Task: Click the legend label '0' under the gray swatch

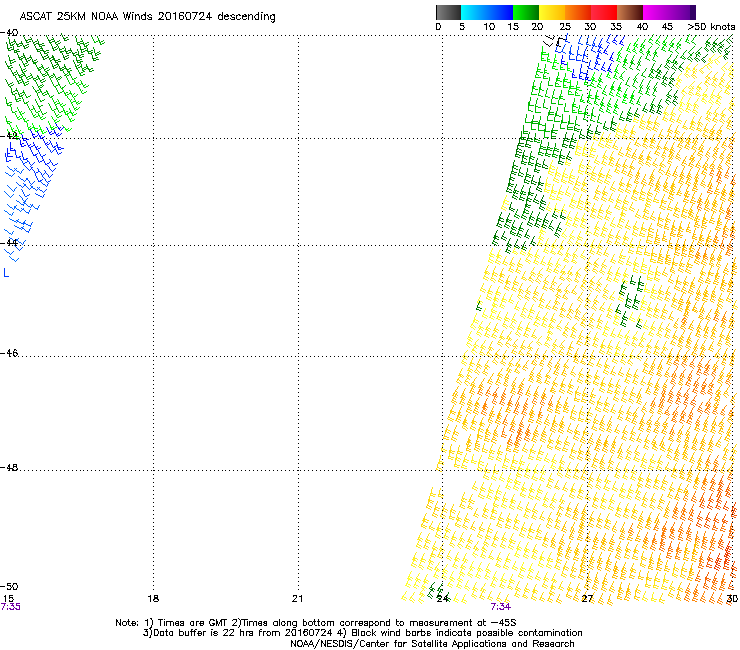Action: tap(438, 27)
